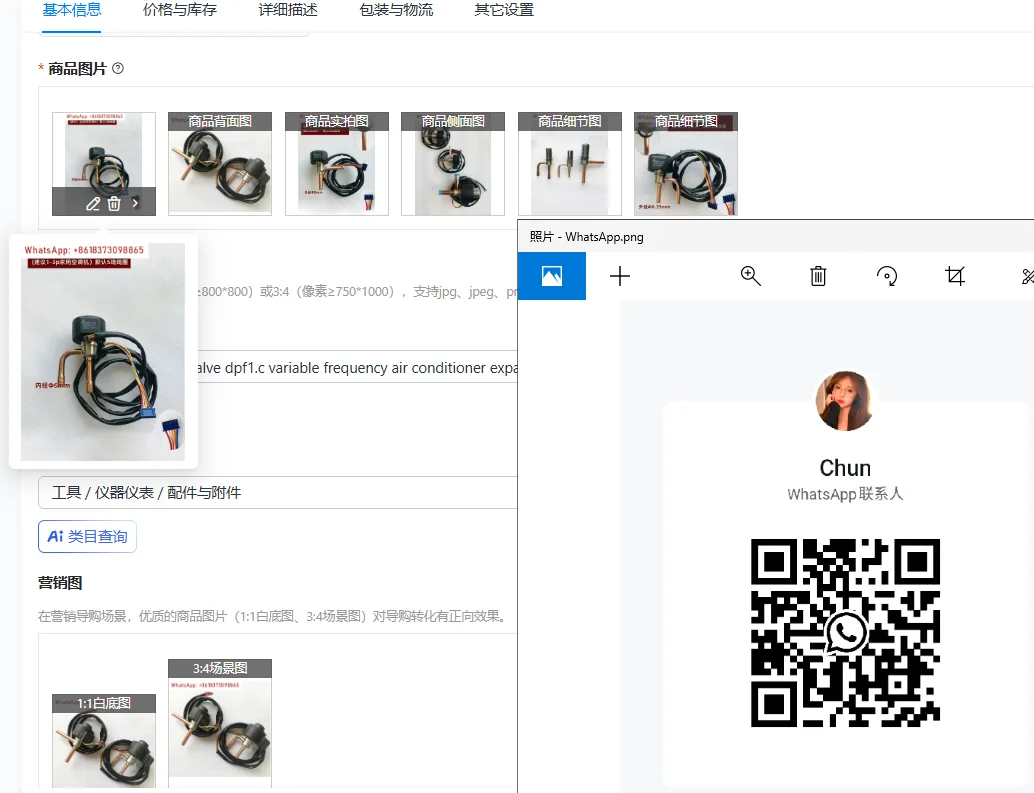The width and height of the screenshot is (1034, 793).
Task: Select the 商品实拍图 thumbnail
Action: [x=336, y=163]
